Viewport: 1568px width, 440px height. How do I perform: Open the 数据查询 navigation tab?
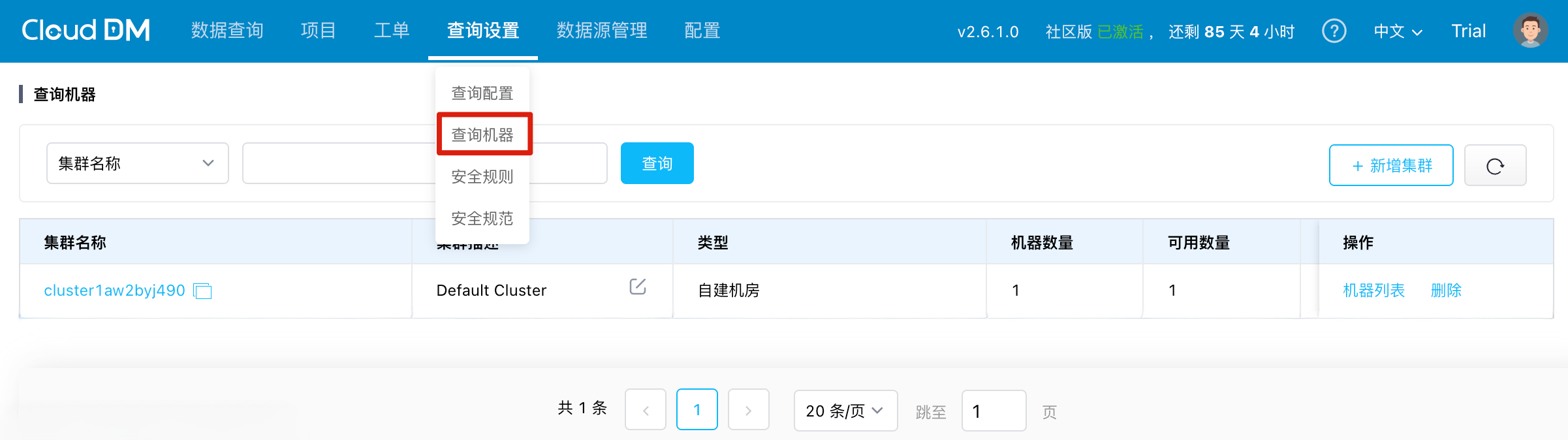(x=227, y=31)
